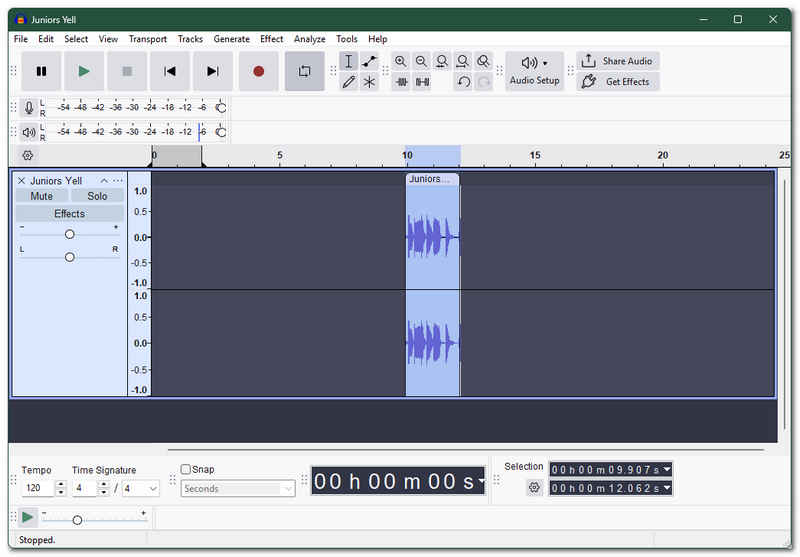
Task: Click Play-at-Speed green button
Action: click(x=28, y=518)
